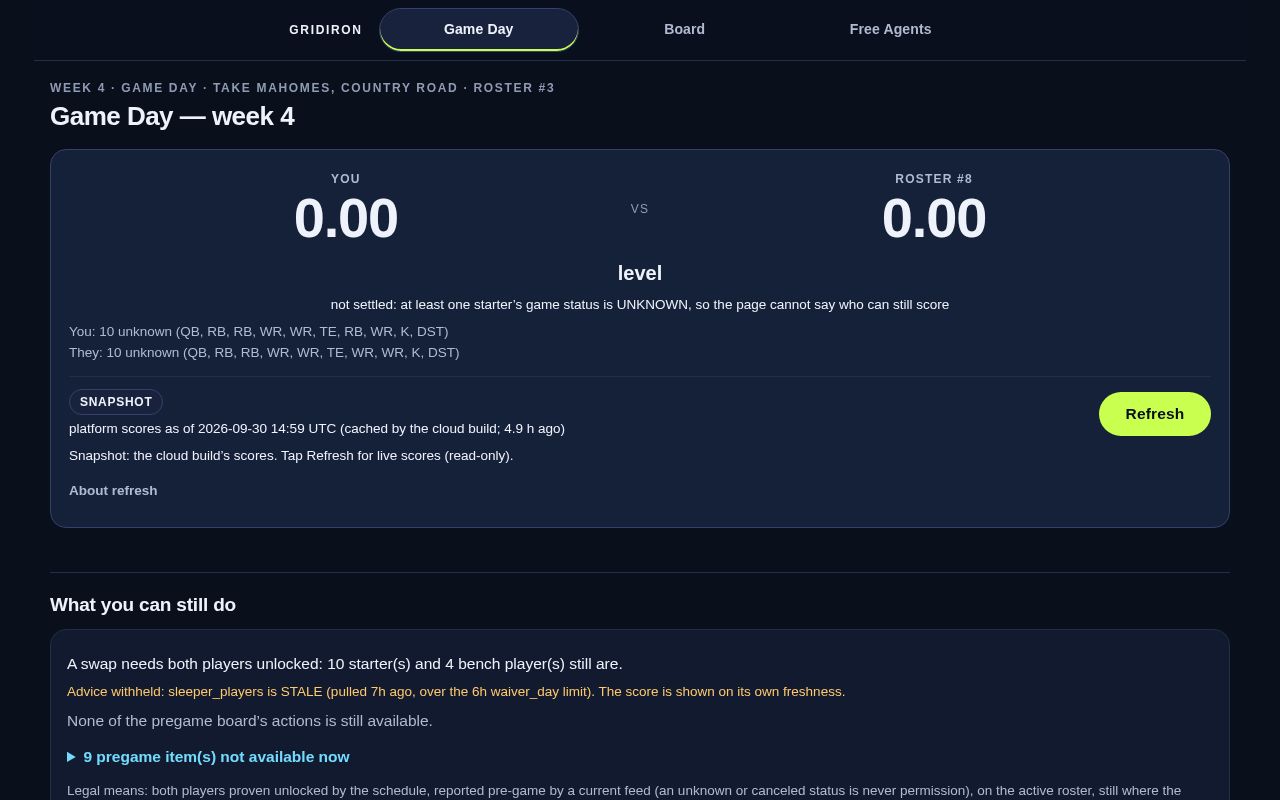The height and width of the screenshot is (800, 1280).
Task: Switch to the Board tab
Action: point(684,29)
